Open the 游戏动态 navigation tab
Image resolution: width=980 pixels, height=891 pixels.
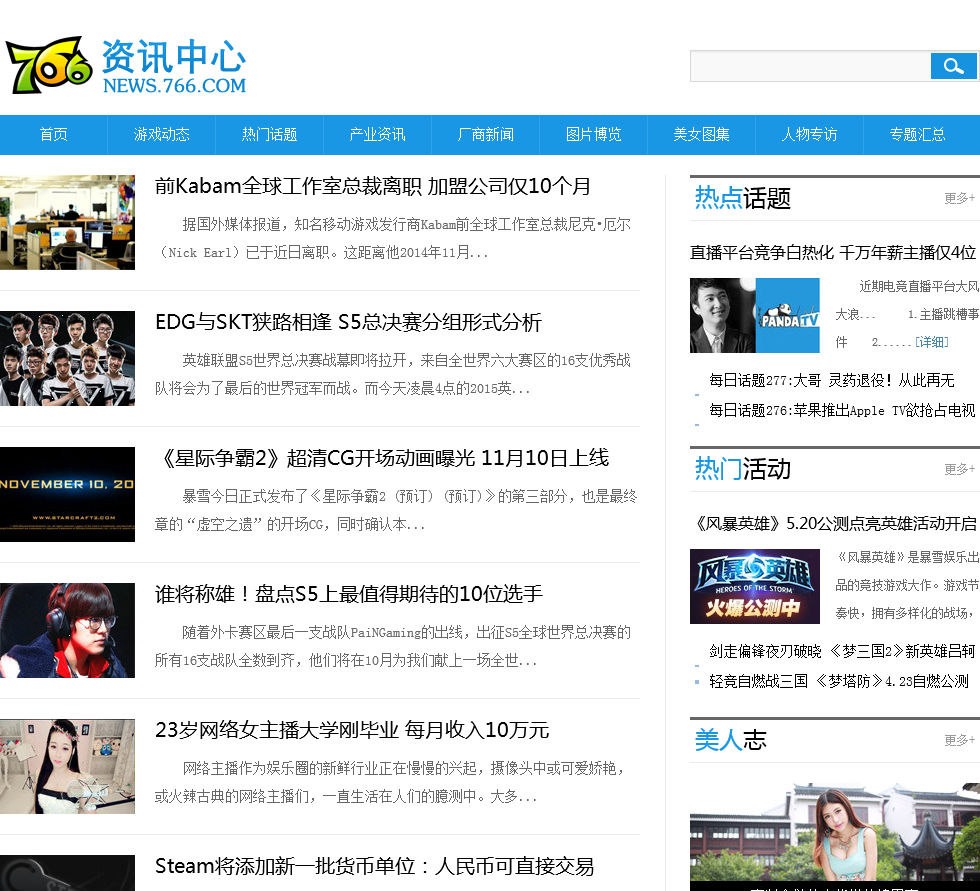point(162,135)
